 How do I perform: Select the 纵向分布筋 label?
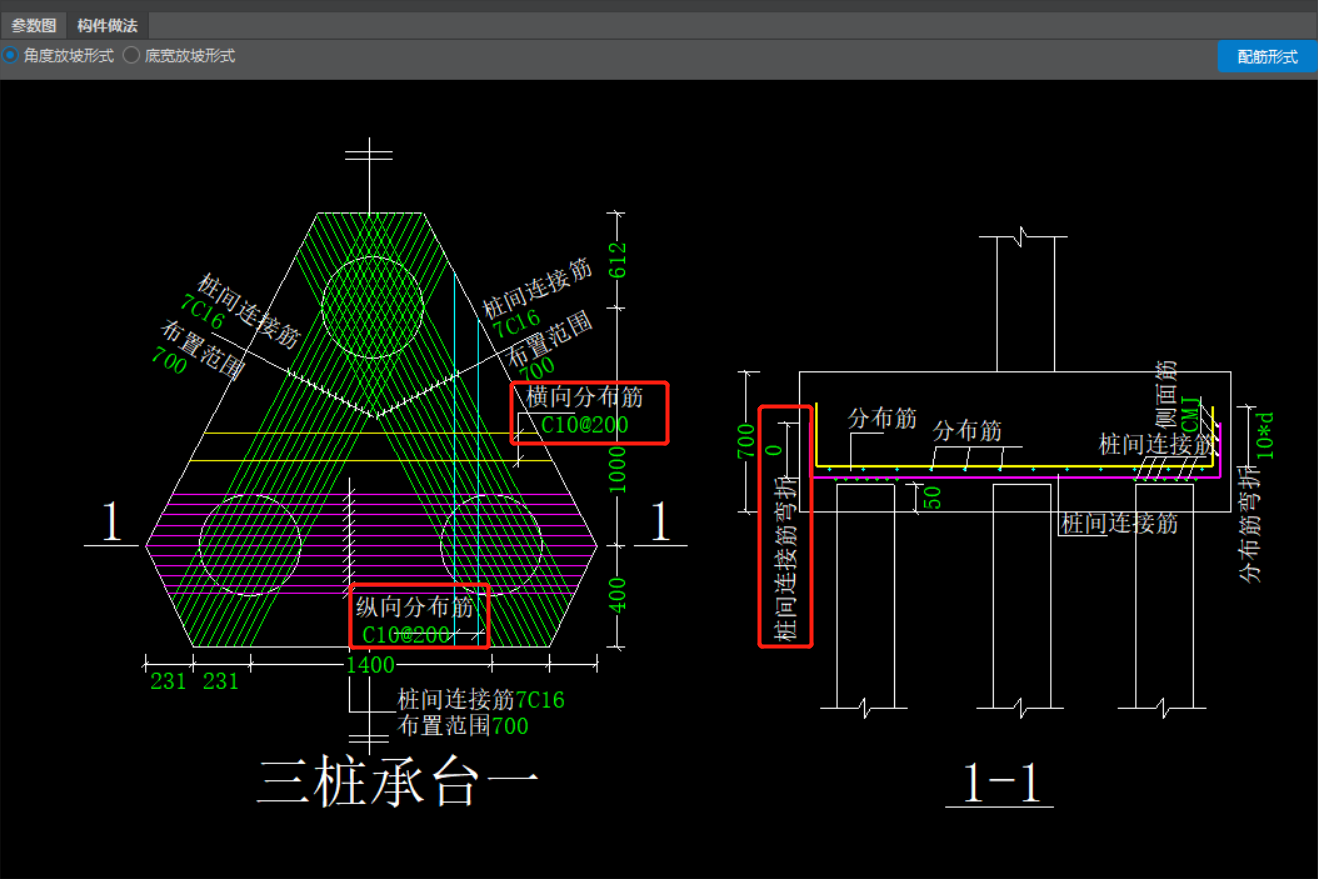415,607
